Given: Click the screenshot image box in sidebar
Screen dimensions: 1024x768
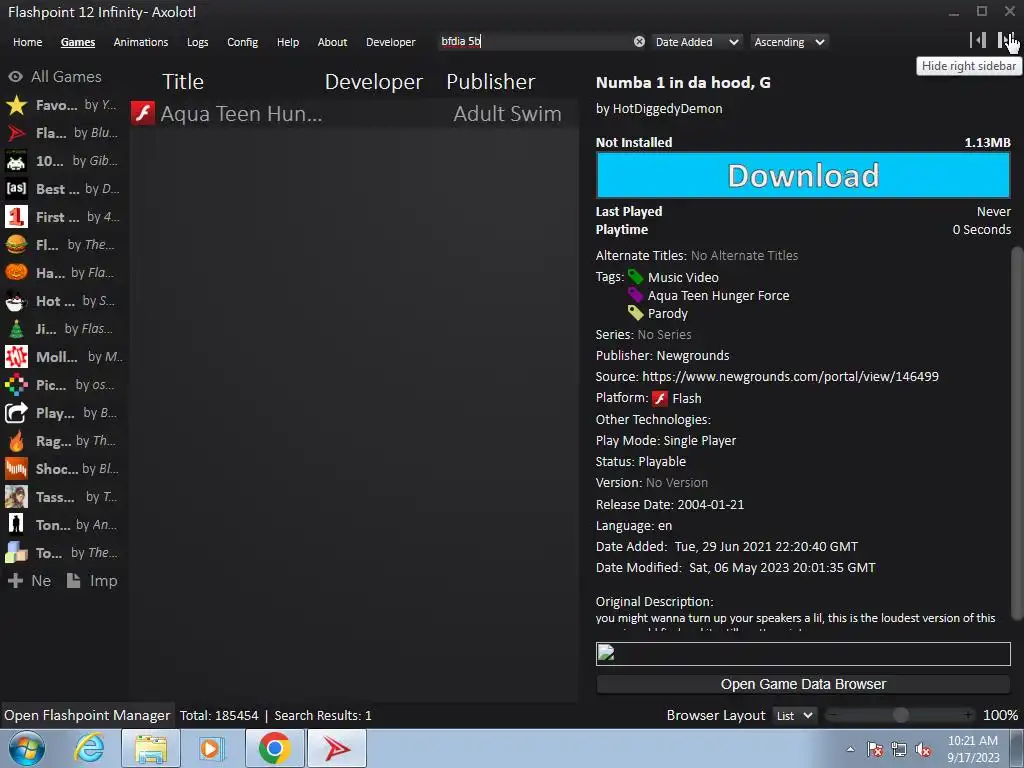Looking at the screenshot, I should click(x=803, y=654).
